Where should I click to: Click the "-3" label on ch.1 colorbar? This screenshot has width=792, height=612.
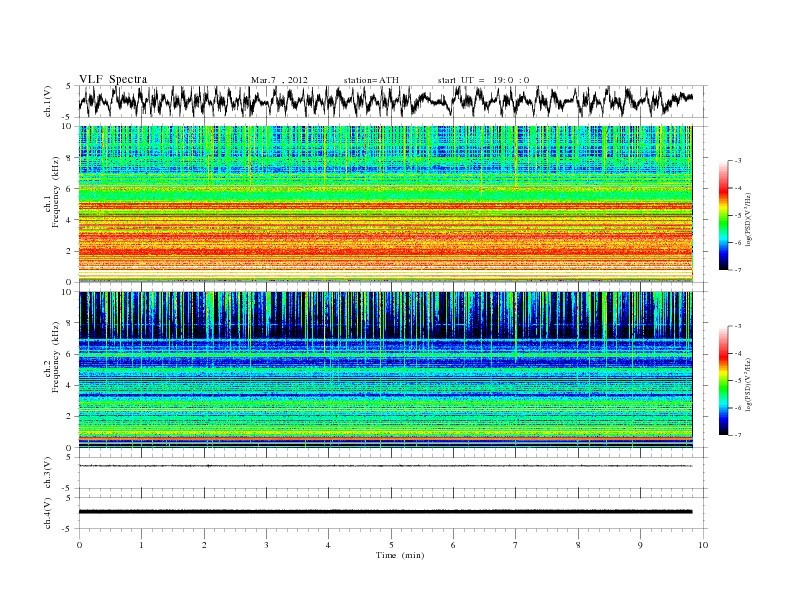[x=738, y=161]
